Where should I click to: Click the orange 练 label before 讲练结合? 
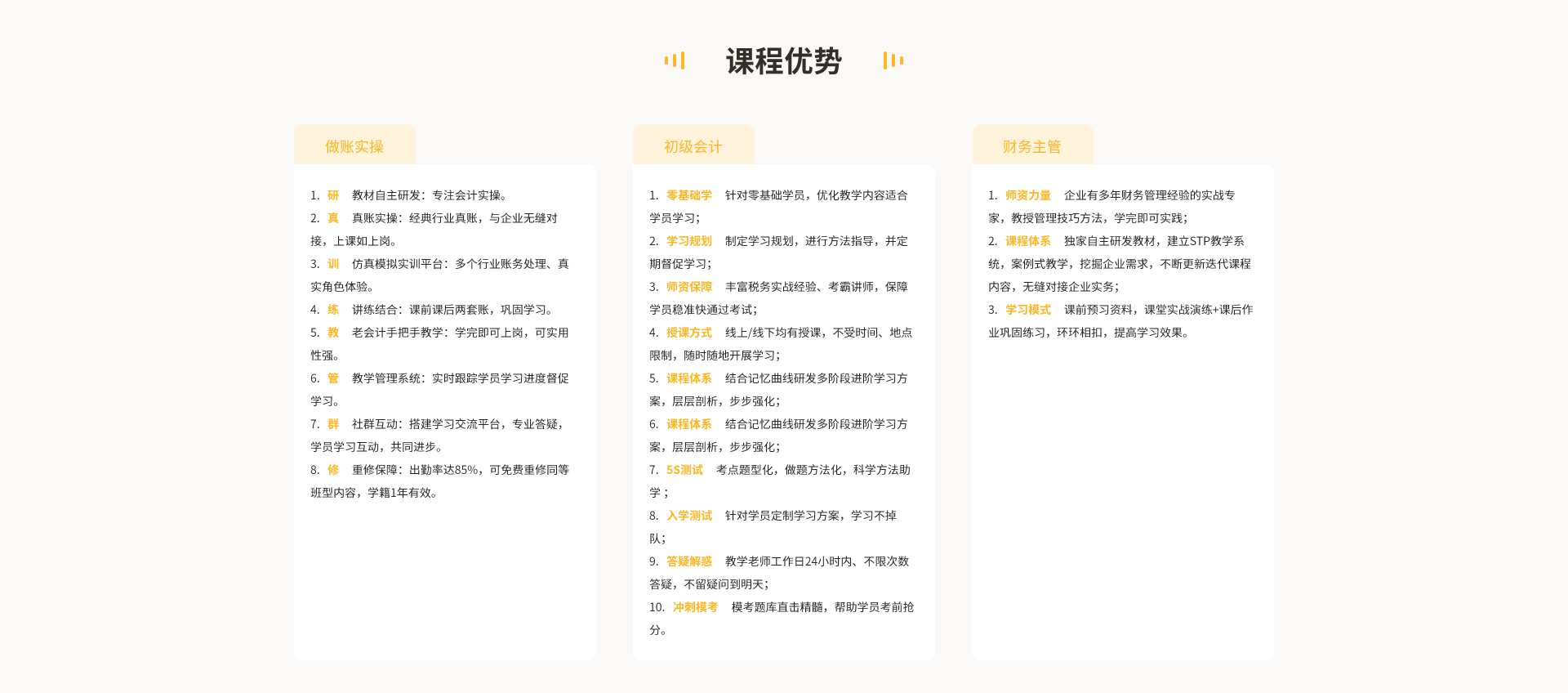coord(333,310)
